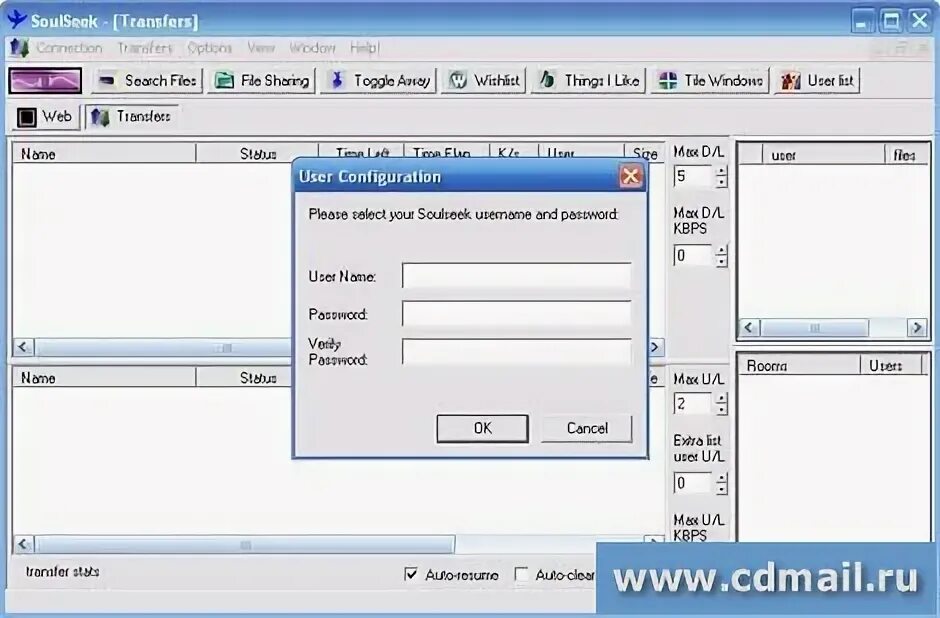The image size is (940, 618).
Task: Minimize the SoulSeek window
Action: point(861,21)
